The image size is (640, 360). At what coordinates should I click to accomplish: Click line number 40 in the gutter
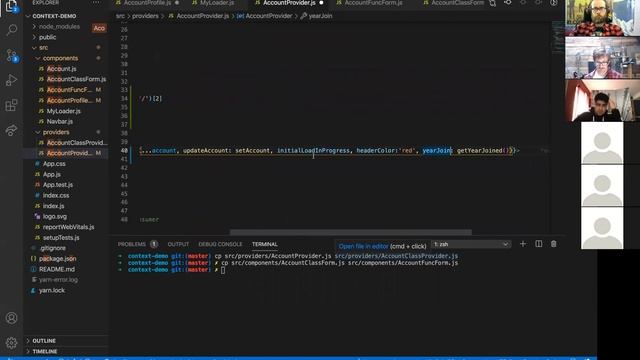click(x=124, y=151)
